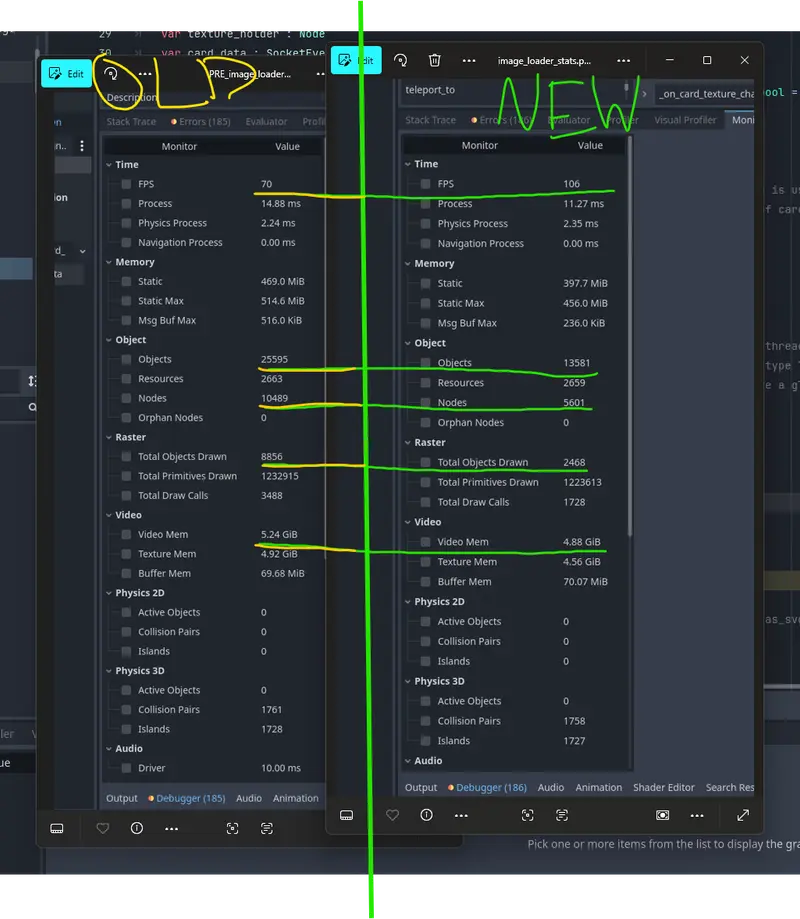
Task: Open the Debugger (186) bottom panel
Action: click(x=486, y=787)
